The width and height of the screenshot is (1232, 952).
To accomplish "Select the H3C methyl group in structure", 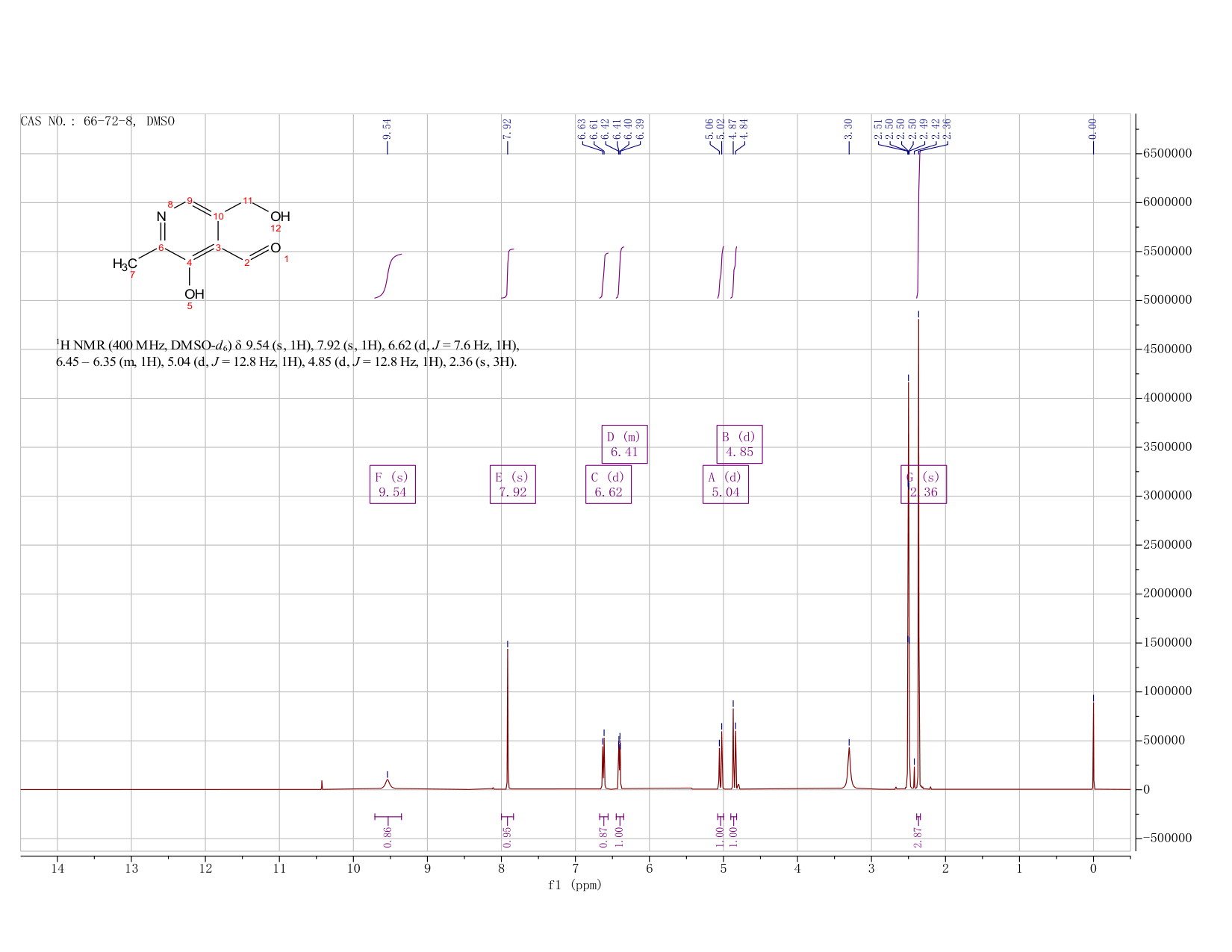I will 125,264.
